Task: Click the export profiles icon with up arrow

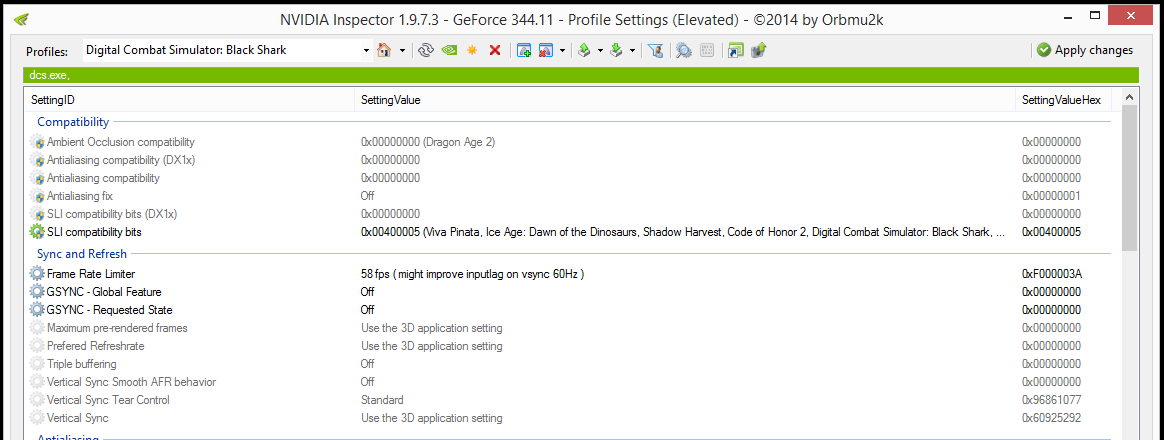Action: point(584,50)
